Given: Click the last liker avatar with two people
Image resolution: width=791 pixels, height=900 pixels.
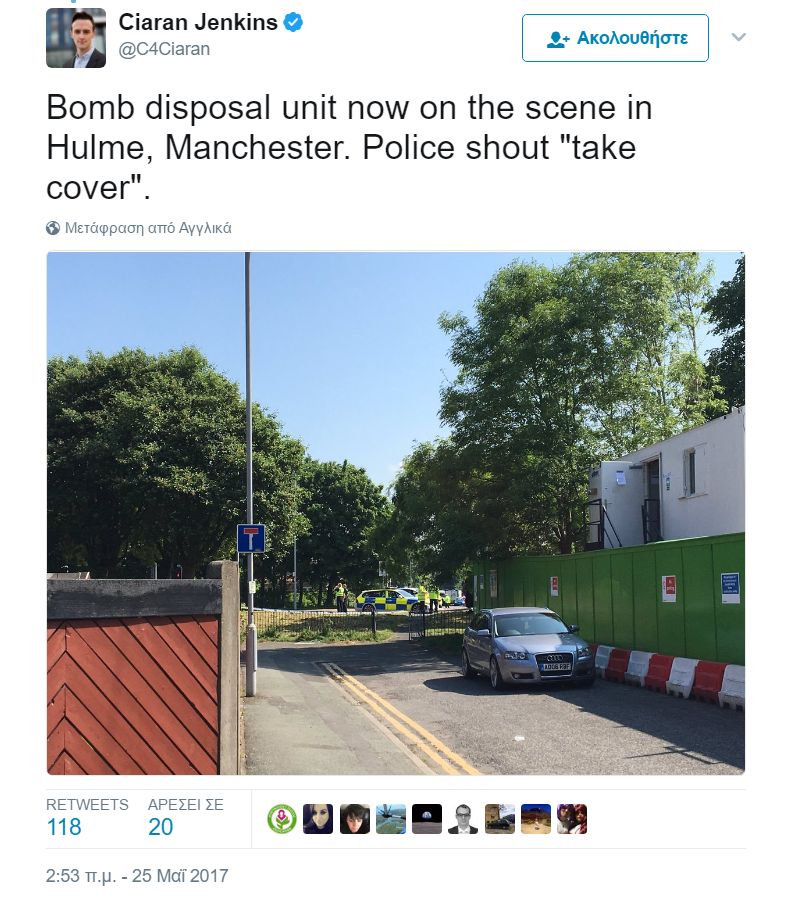Looking at the screenshot, I should (x=572, y=819).
